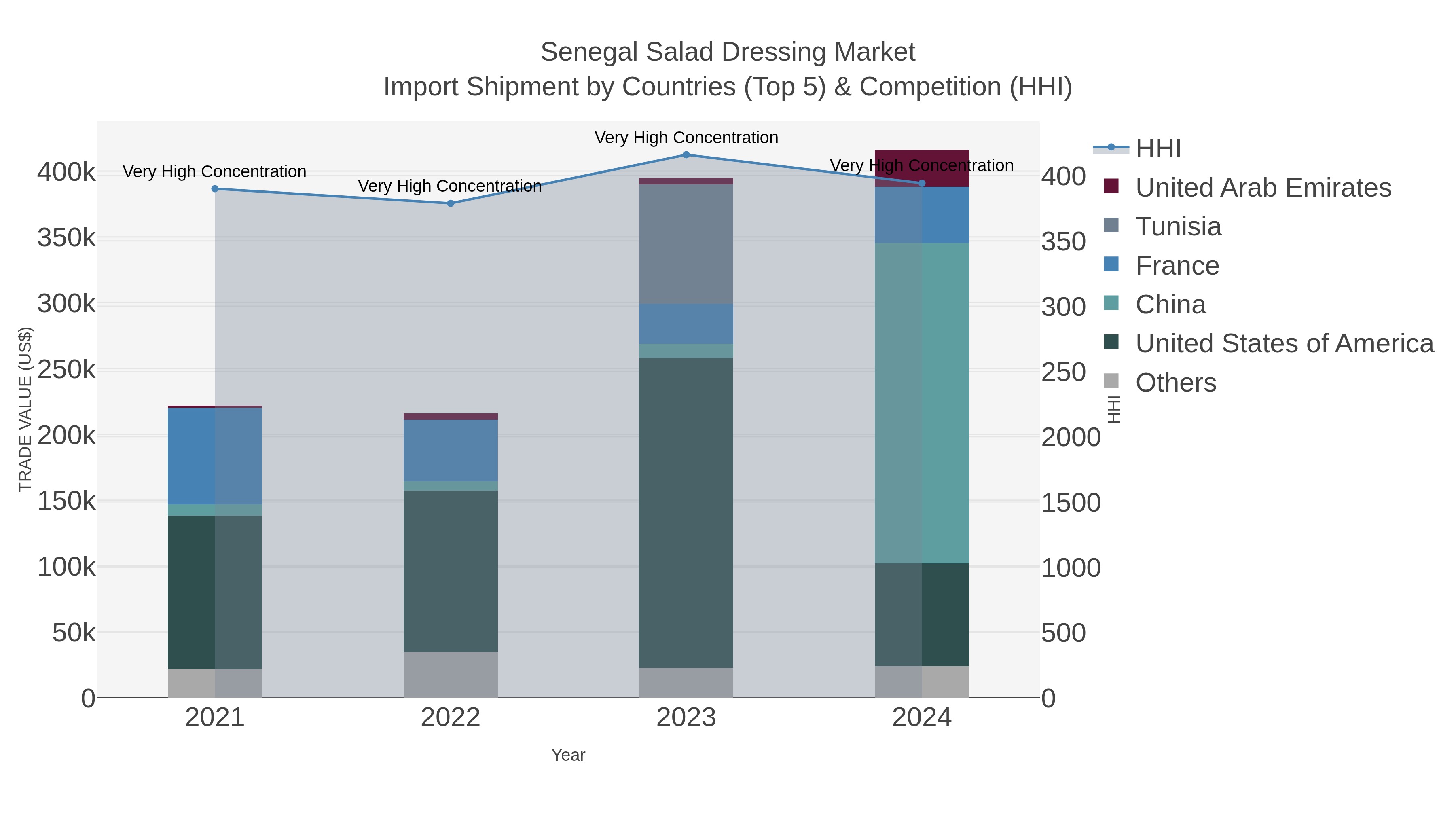Viewport: 1456px width, 819px height.
Task: Click the 'Senegal Salad Dressing Market' title
Action: tap(728, 52)
